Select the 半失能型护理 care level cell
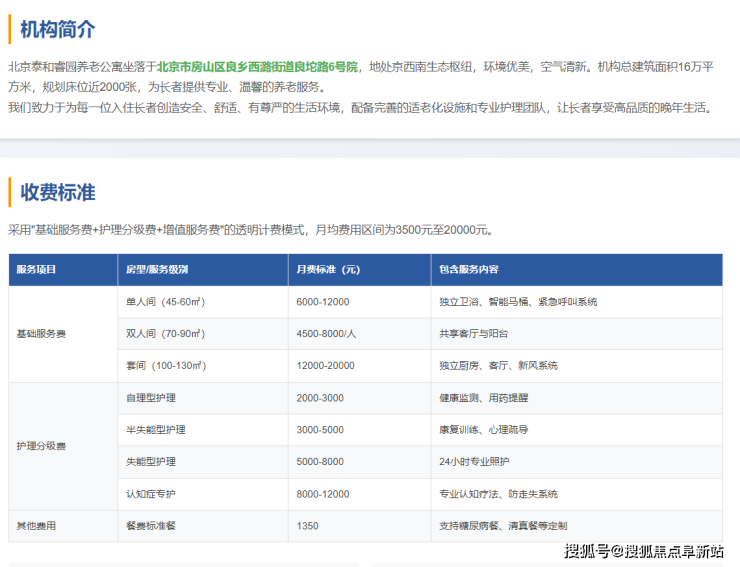Viewport: 740px width, 567px height. click(x=155, y=430)
